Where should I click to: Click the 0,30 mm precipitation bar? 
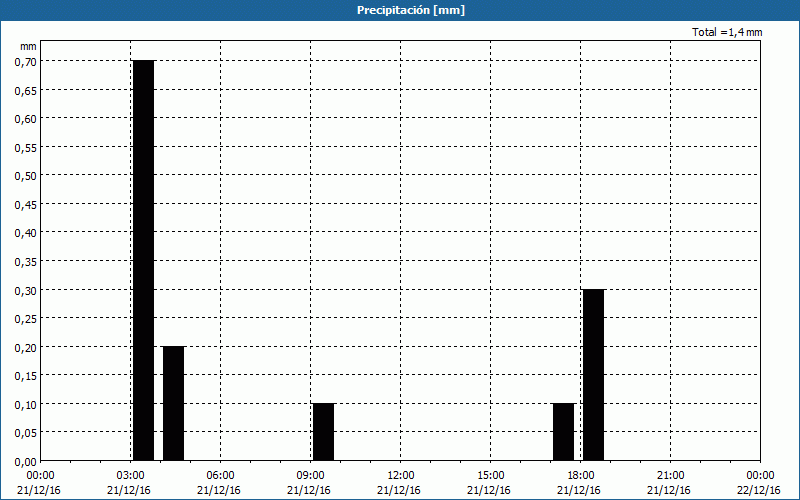593,375
